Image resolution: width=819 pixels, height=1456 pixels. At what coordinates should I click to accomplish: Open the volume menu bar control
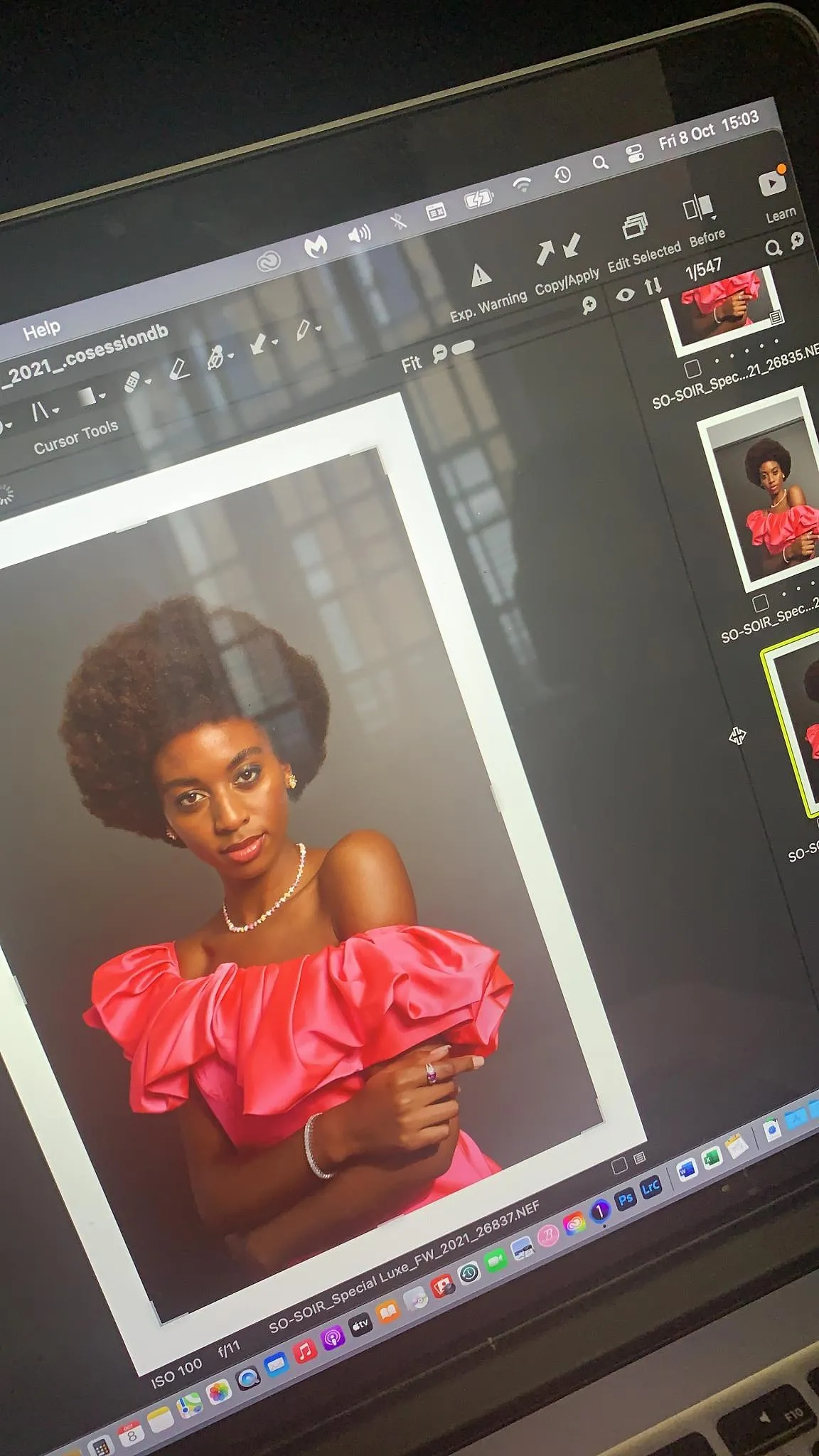360,234
